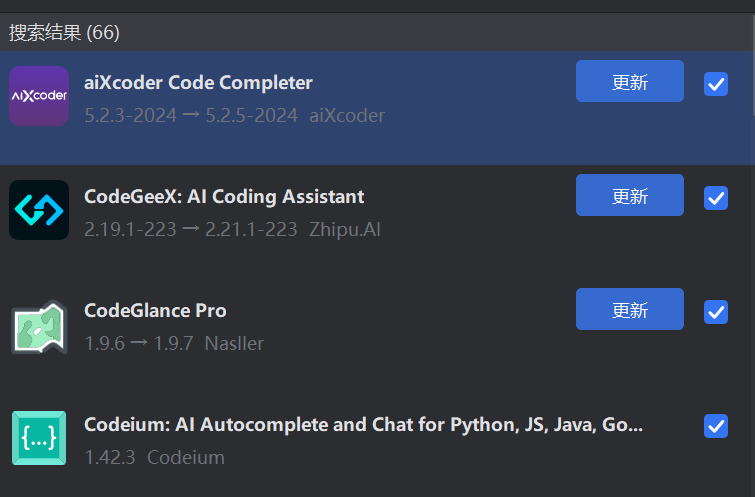This screenshot has width=755, height=497.
Task: Select the CodeGeeX: AI Coding Assistant entry
Action: 224,196
